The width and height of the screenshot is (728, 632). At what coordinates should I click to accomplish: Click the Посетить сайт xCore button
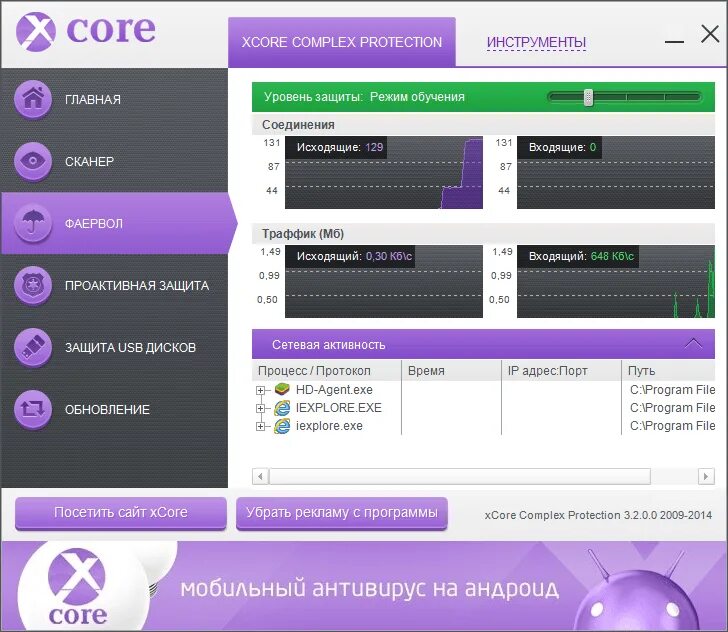[121, 513]
